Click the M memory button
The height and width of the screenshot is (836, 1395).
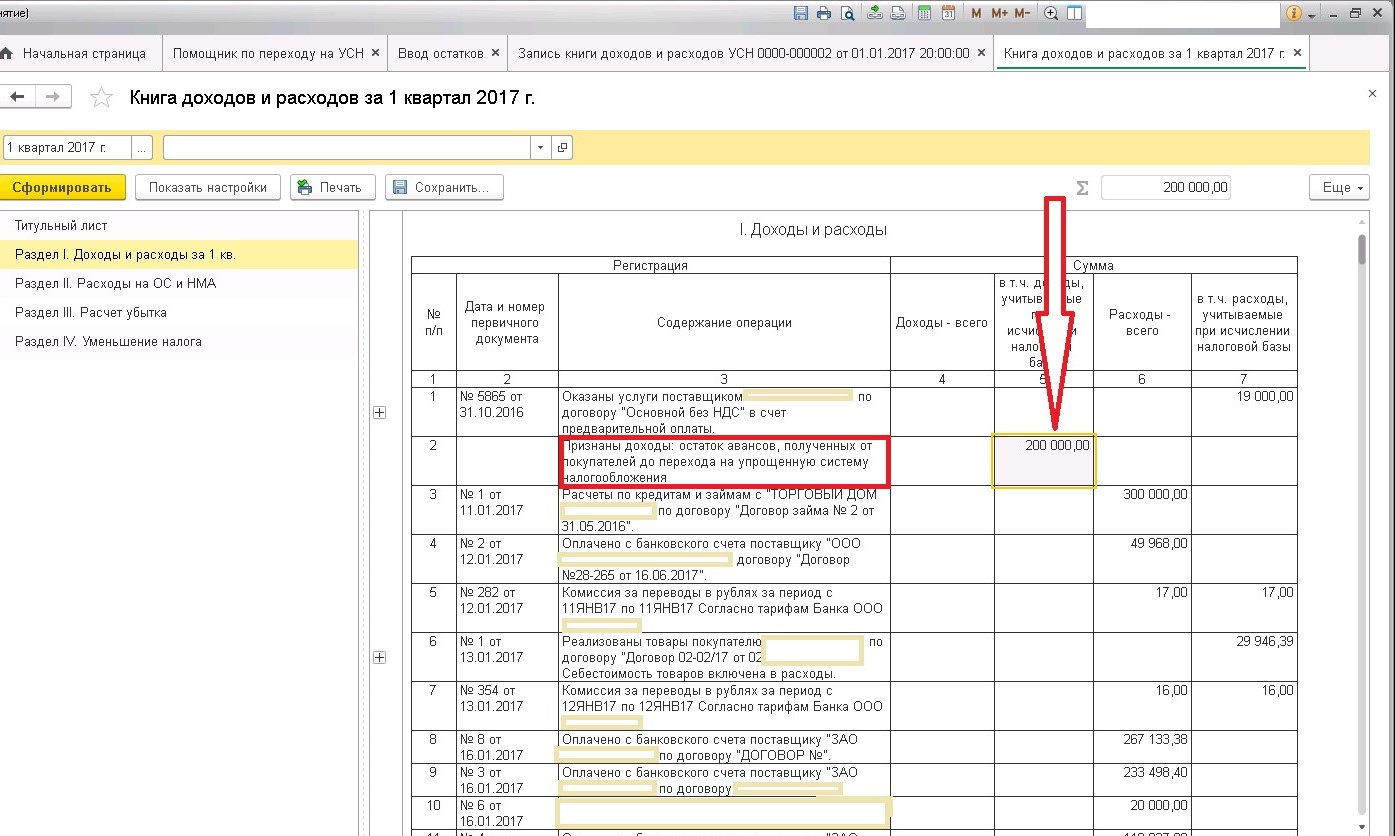[976, 14]
